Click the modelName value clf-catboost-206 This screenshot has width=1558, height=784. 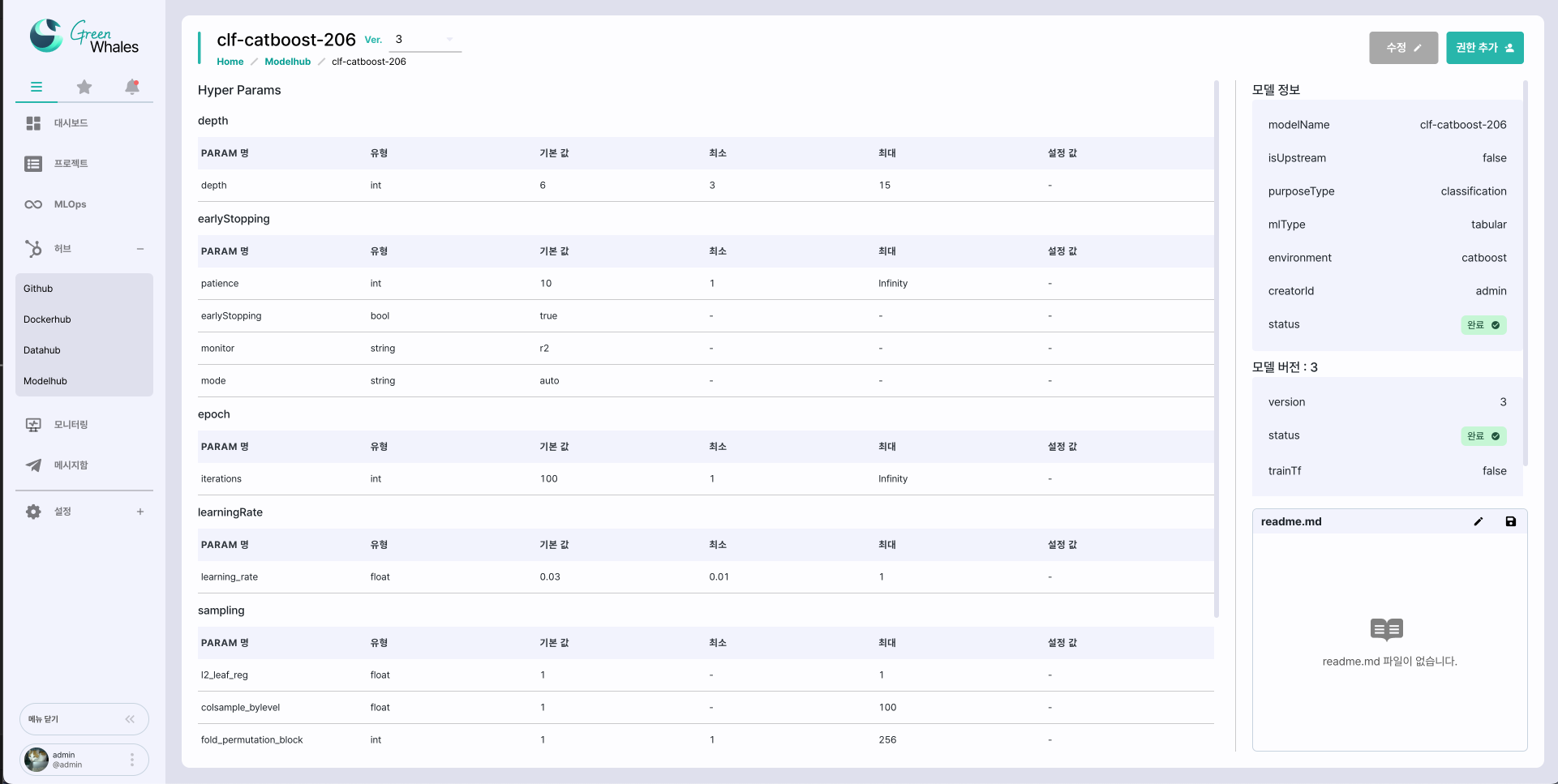(1463, 125)
